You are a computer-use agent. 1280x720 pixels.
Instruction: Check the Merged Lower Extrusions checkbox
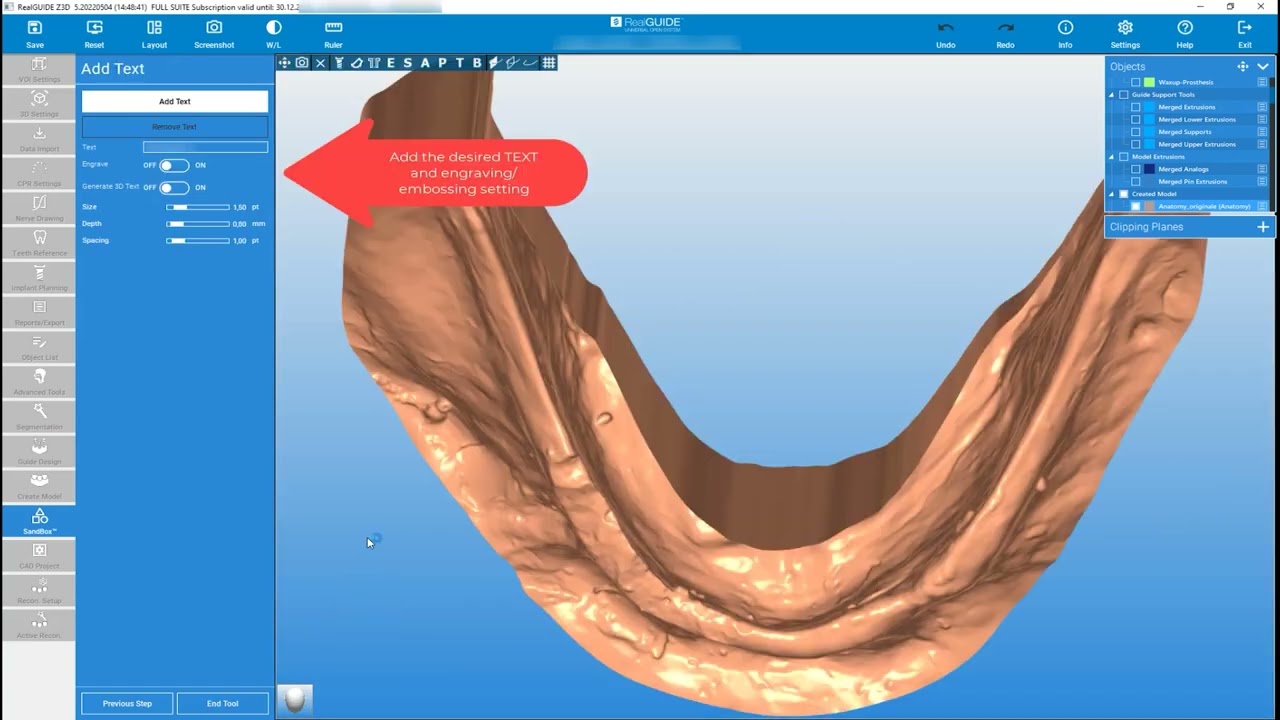1136,119
